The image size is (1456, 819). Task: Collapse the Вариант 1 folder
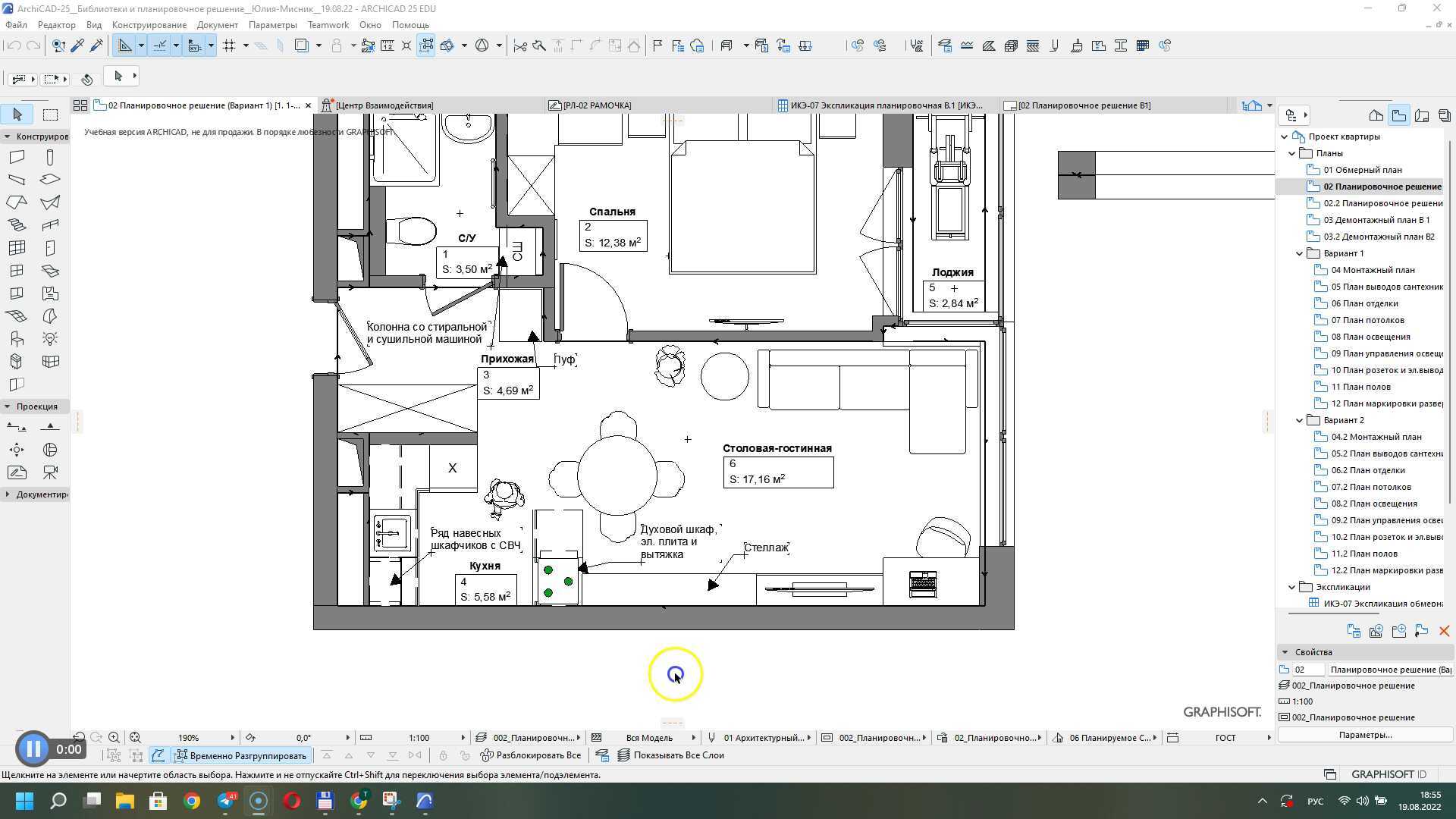coord(1299,253)
